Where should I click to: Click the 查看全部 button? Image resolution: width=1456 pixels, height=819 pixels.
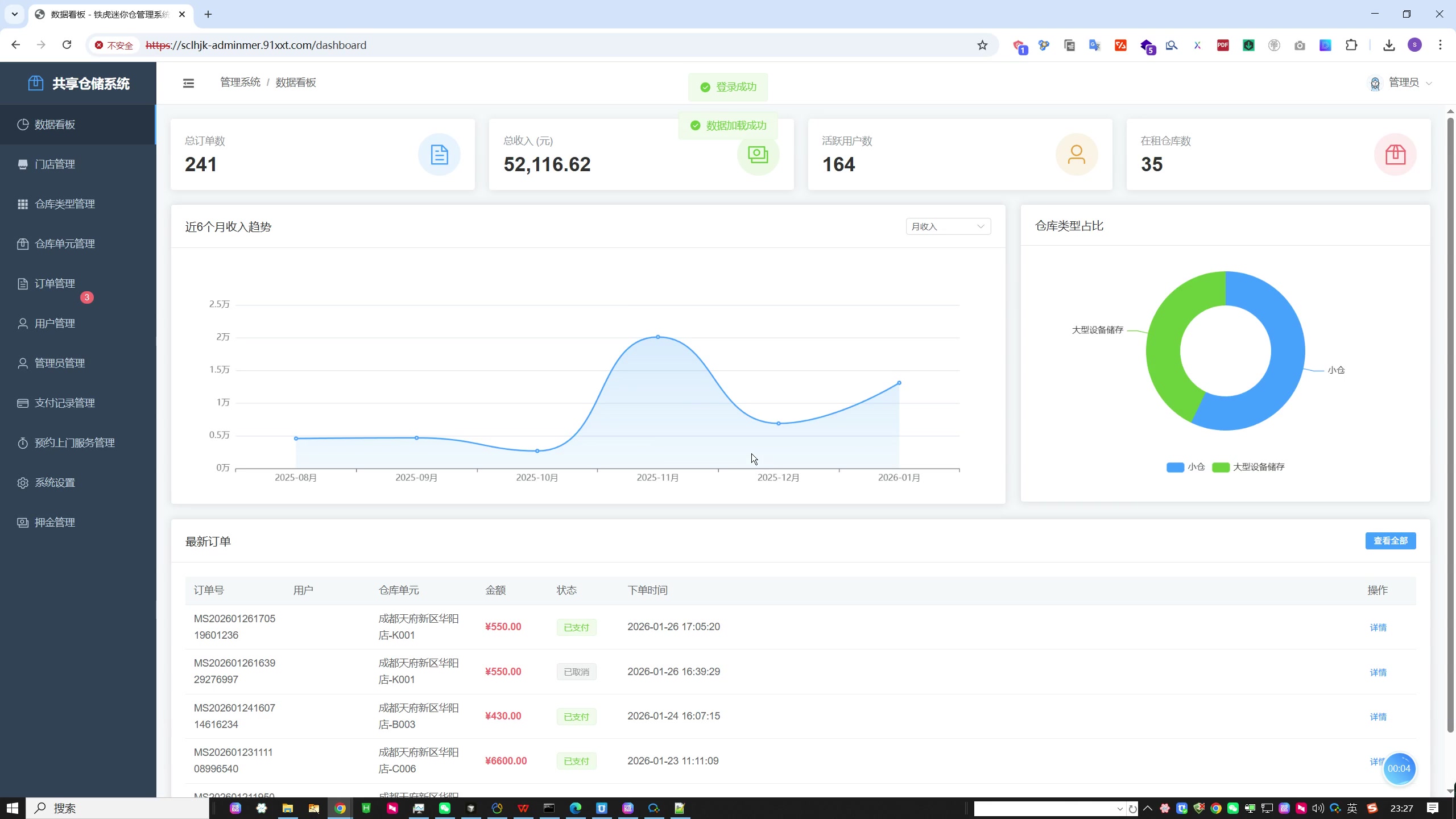(1390, 541)
